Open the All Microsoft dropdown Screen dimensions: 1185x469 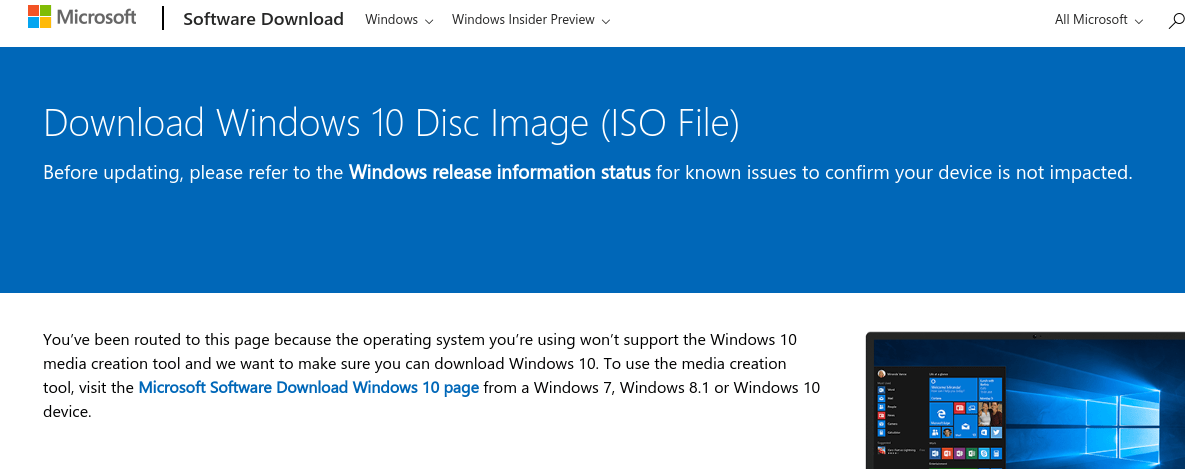tap(1099, 20)
